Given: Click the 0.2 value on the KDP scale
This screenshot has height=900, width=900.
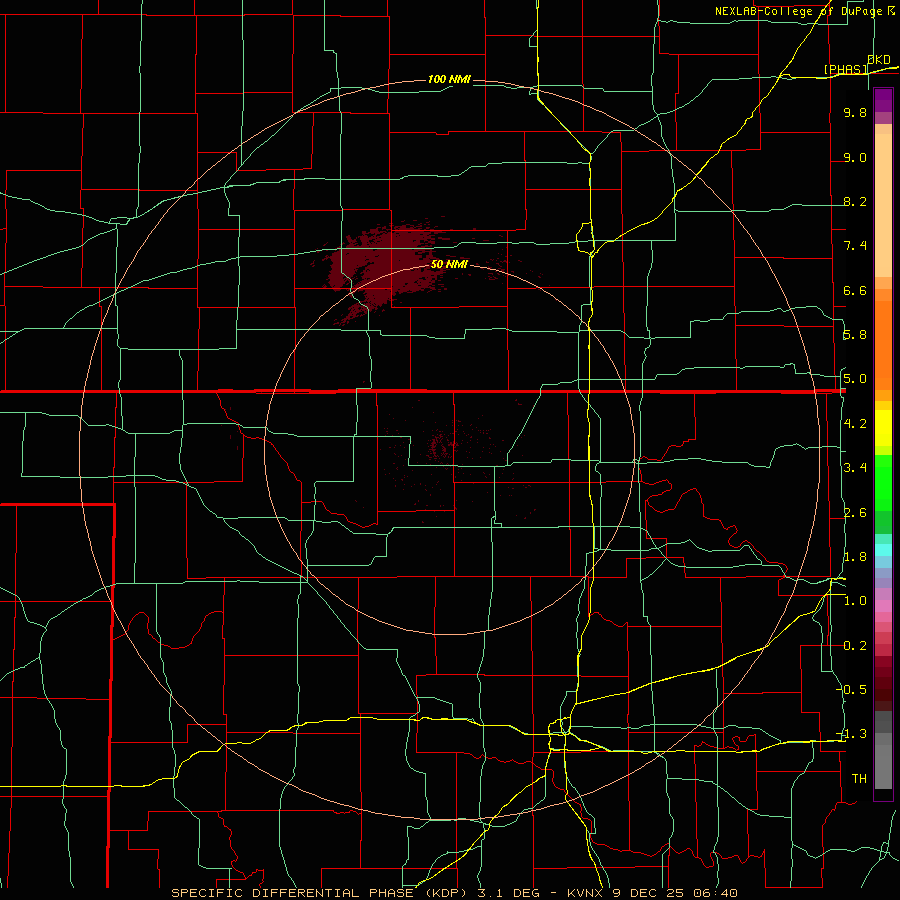Looking at the screenshot, I should tap(855, 646).
